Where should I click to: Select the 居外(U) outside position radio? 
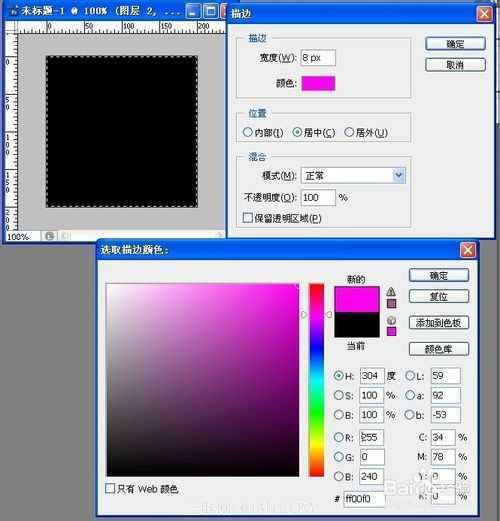point(349,132)
